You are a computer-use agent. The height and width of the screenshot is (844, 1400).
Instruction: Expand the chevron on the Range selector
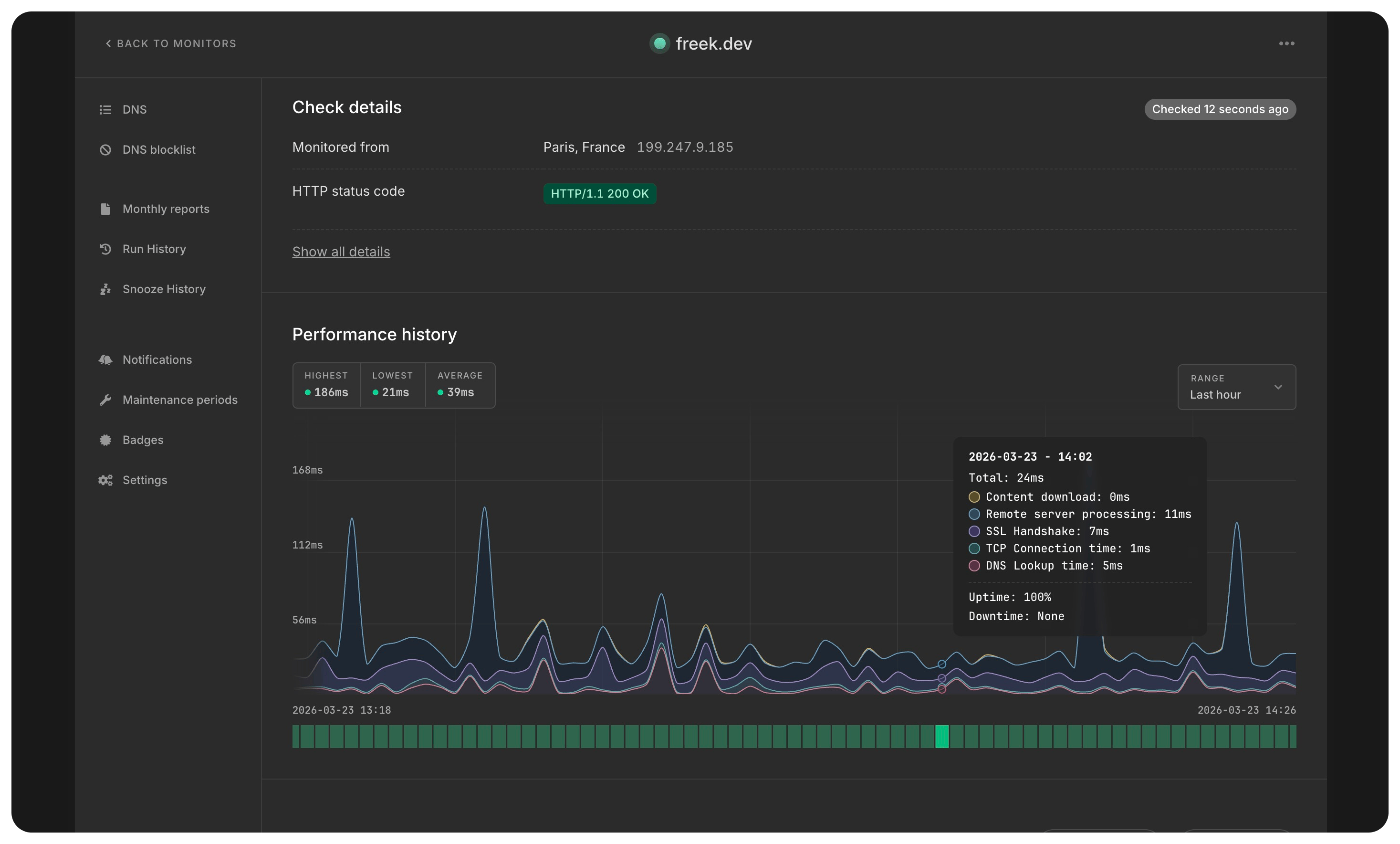[1278, 387]
